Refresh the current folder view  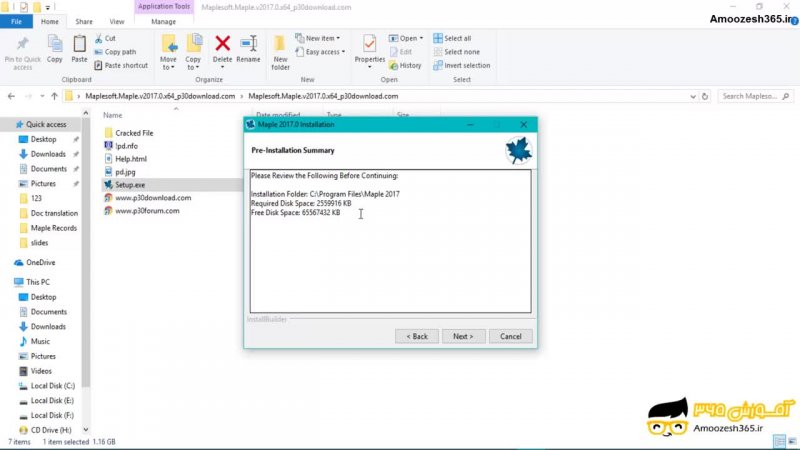tap(705, 96)
